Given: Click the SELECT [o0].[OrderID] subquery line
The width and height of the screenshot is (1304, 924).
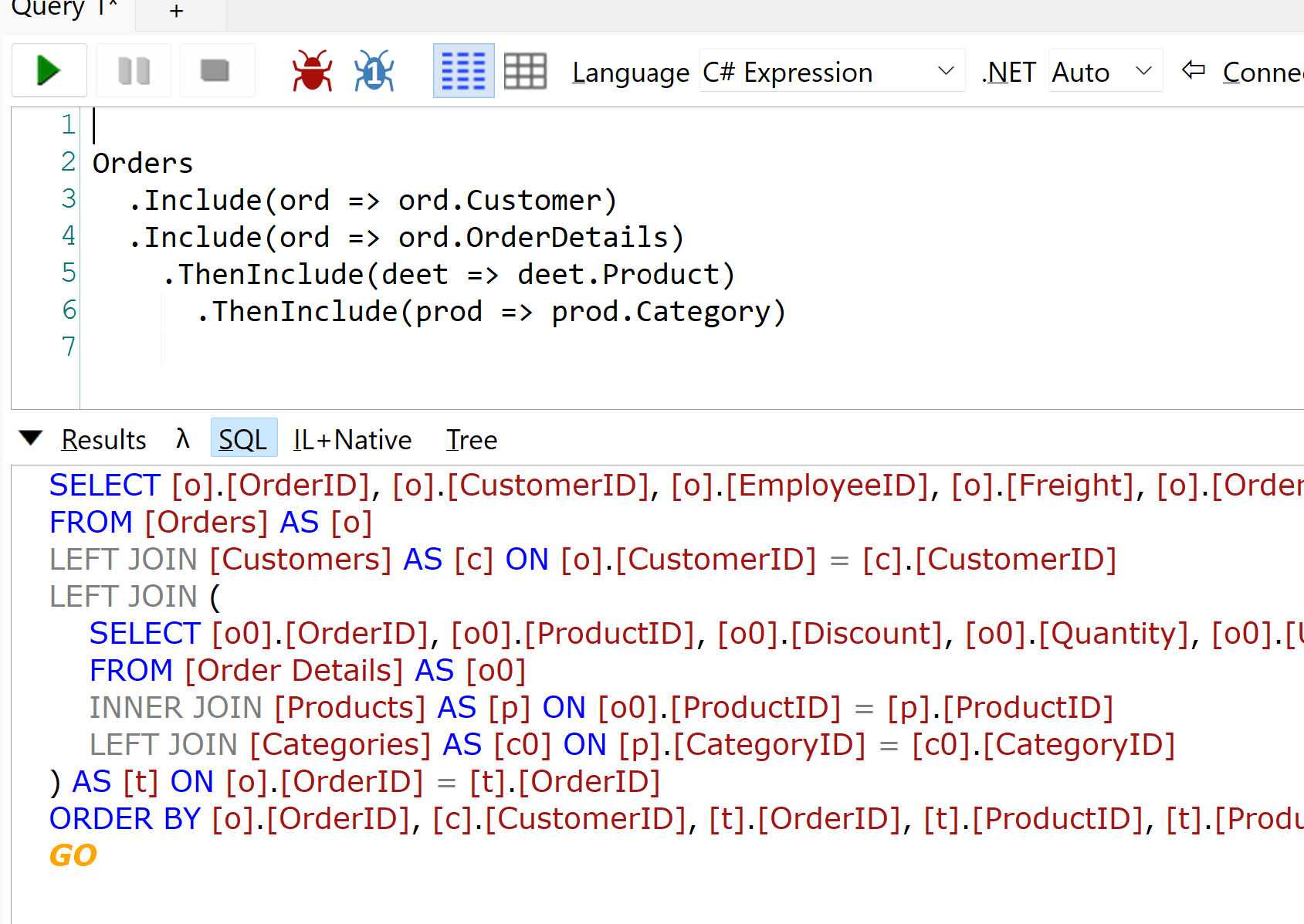Looking at the screenshot, I should pos(696,634).
